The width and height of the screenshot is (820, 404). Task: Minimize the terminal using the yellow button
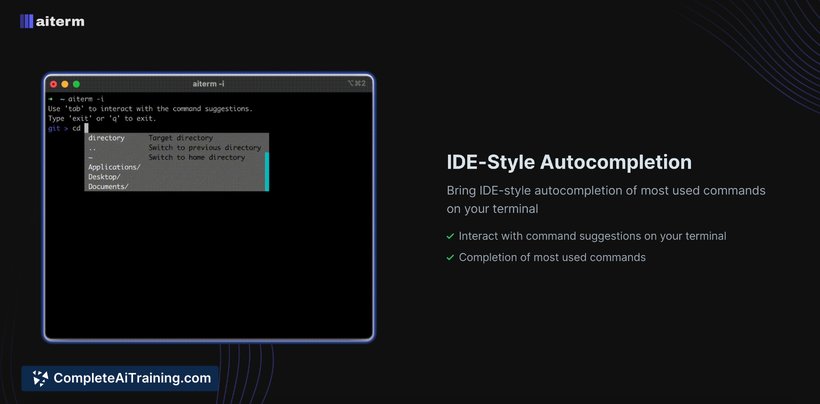tap(65, 84)
